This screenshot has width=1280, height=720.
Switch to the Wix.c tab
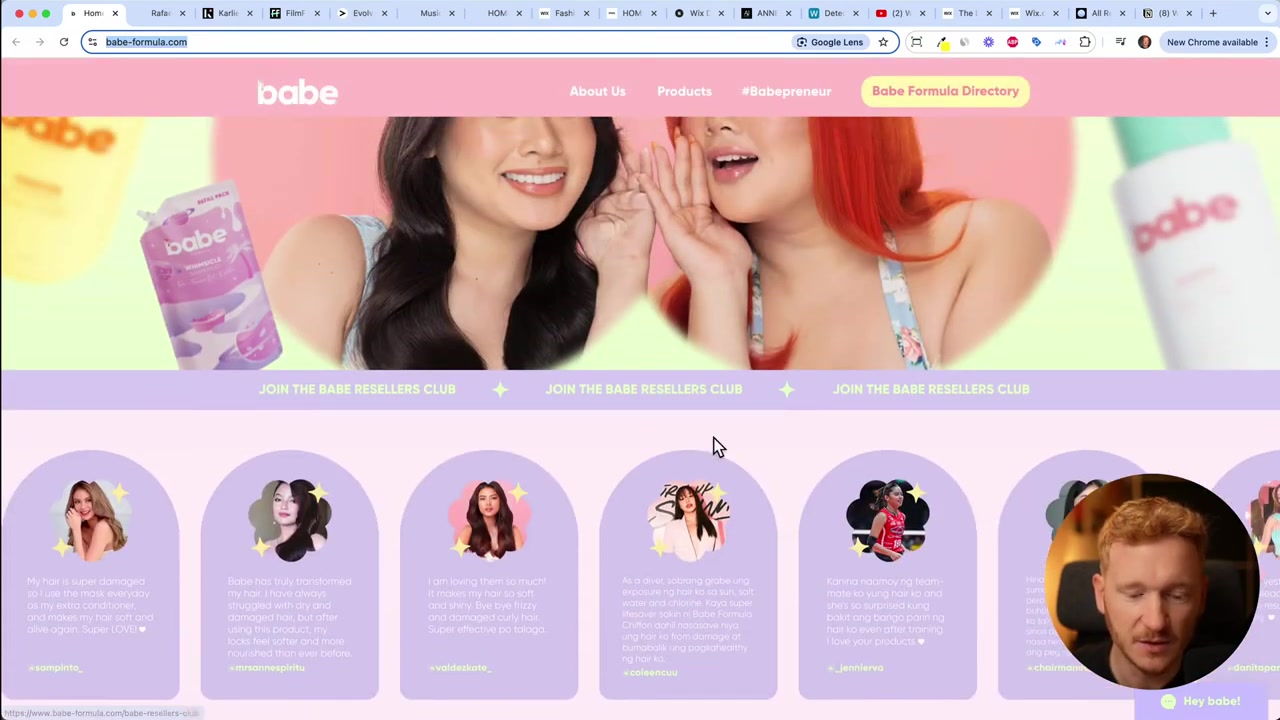coord(1033,13)
